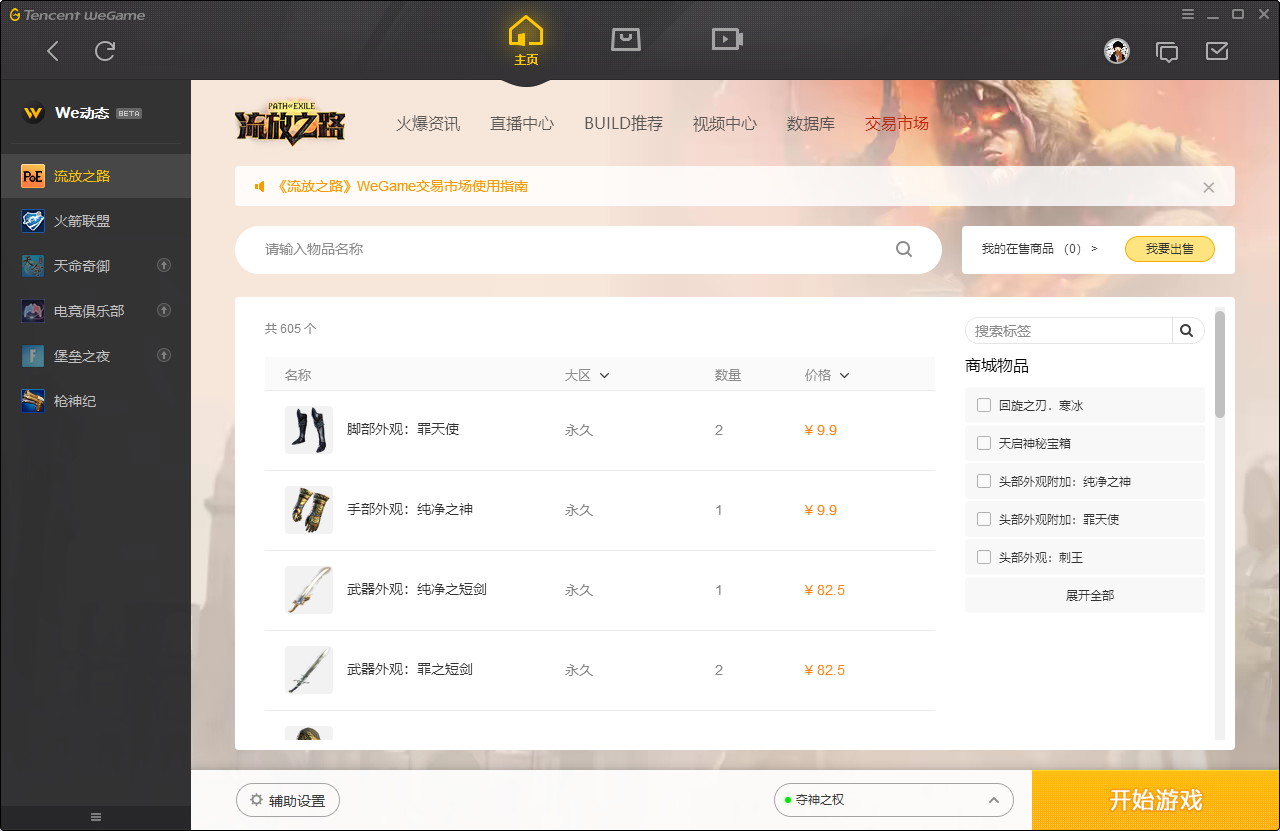Screen dimensions: 1280x831
Task: Click the 名称 column header
Action: tap(298, 375)
